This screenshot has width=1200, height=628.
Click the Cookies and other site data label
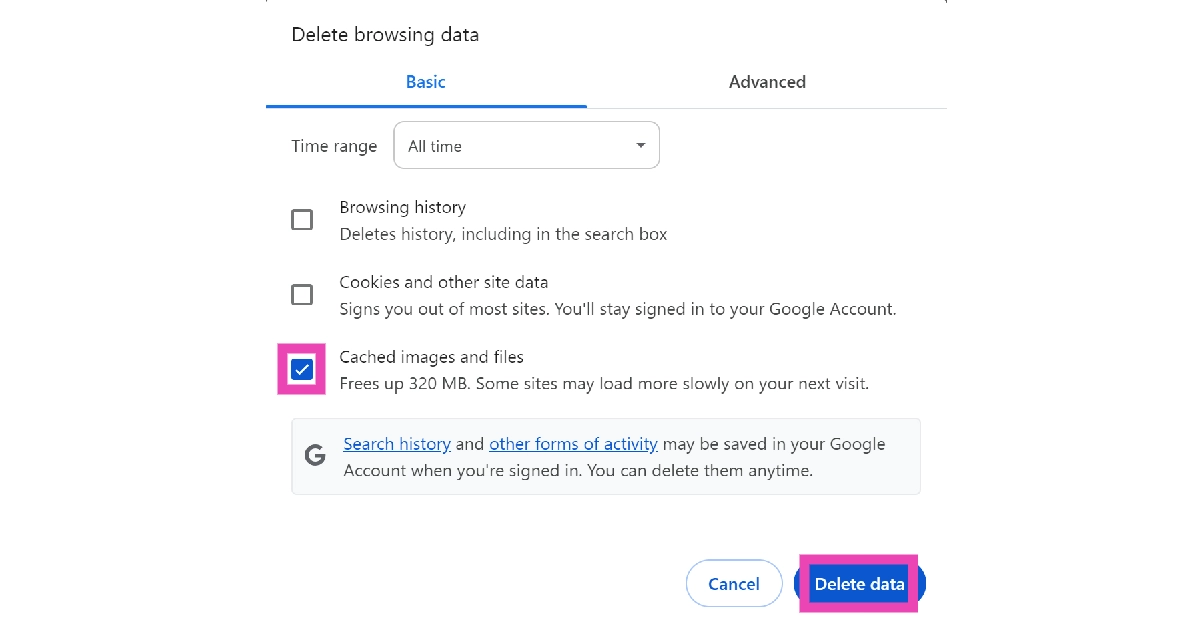pos(444,282)
